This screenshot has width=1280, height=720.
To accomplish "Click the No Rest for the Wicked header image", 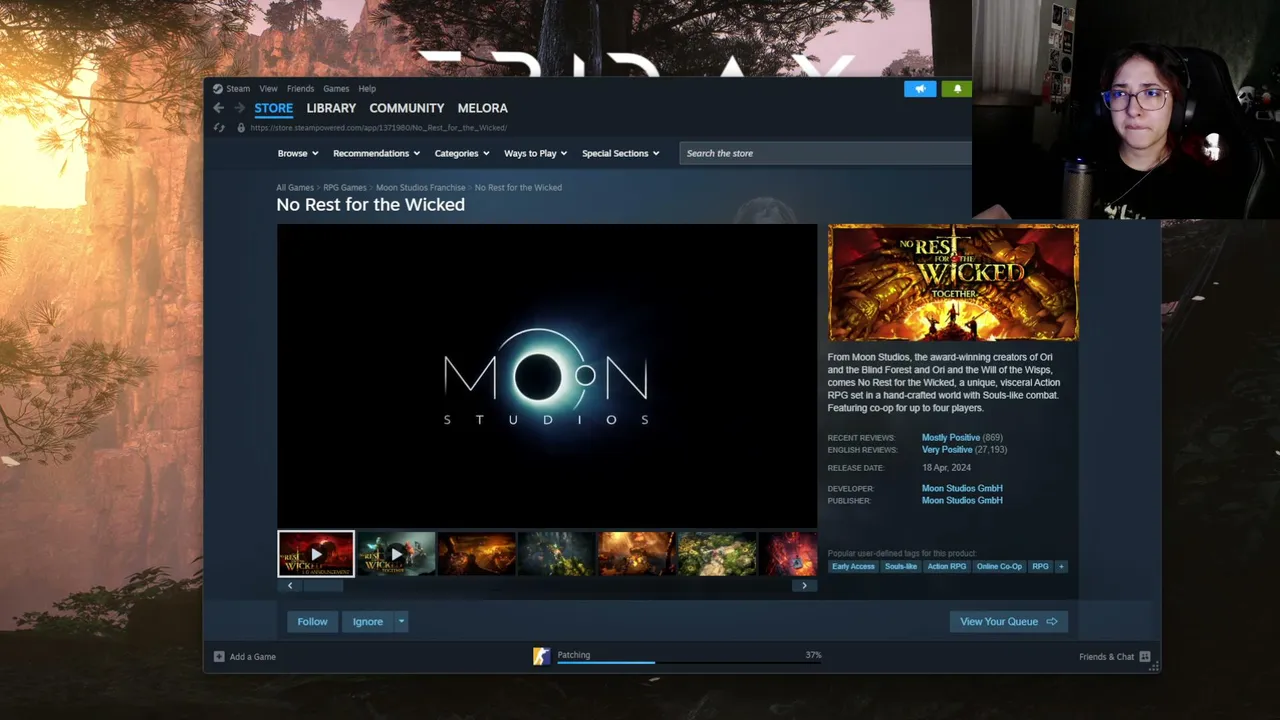I will [x=953, y=283].
